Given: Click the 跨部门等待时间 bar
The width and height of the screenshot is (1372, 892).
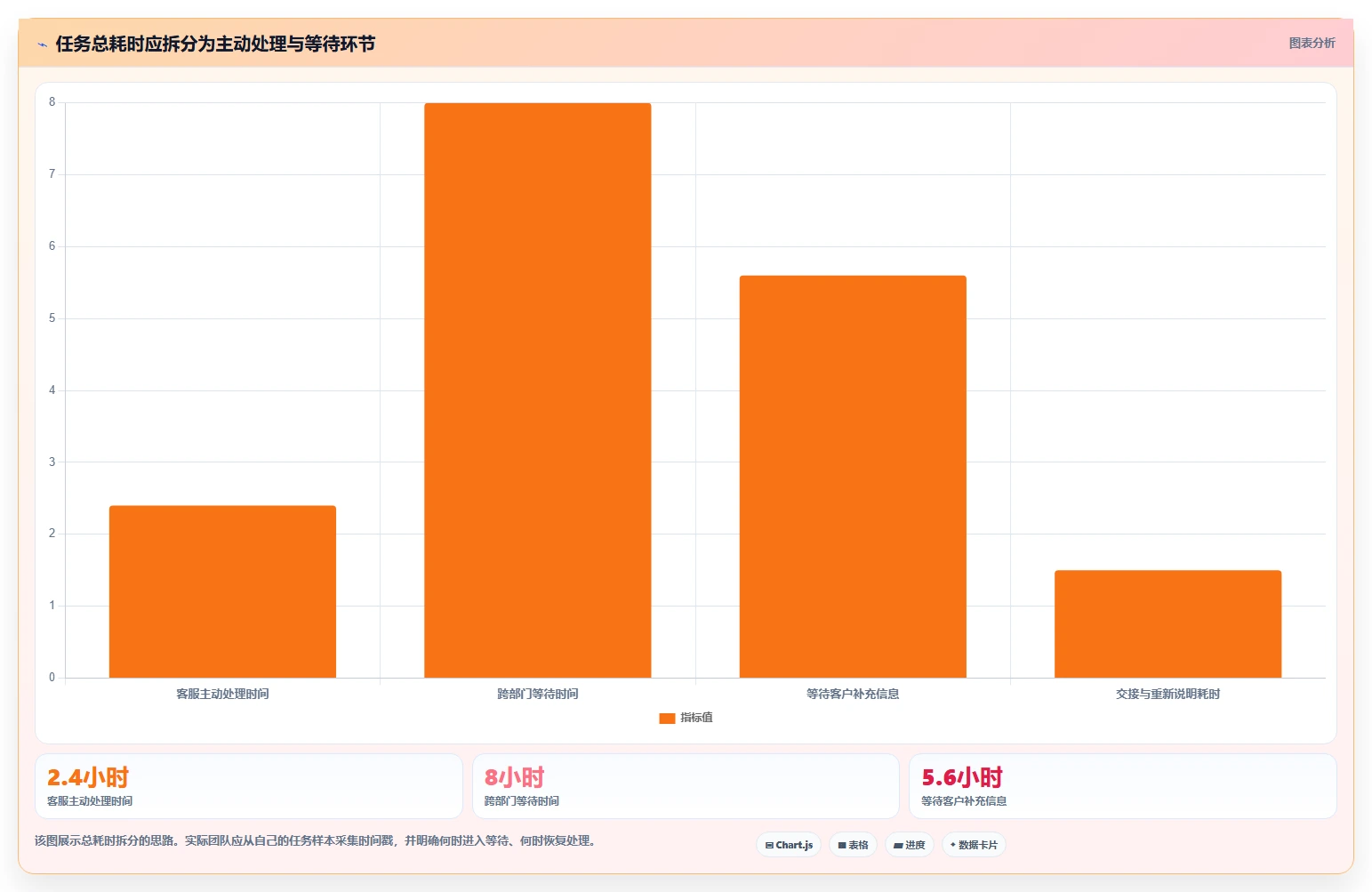Looking at the screenshot, I should pyautogui.click(x=538, y=390).
